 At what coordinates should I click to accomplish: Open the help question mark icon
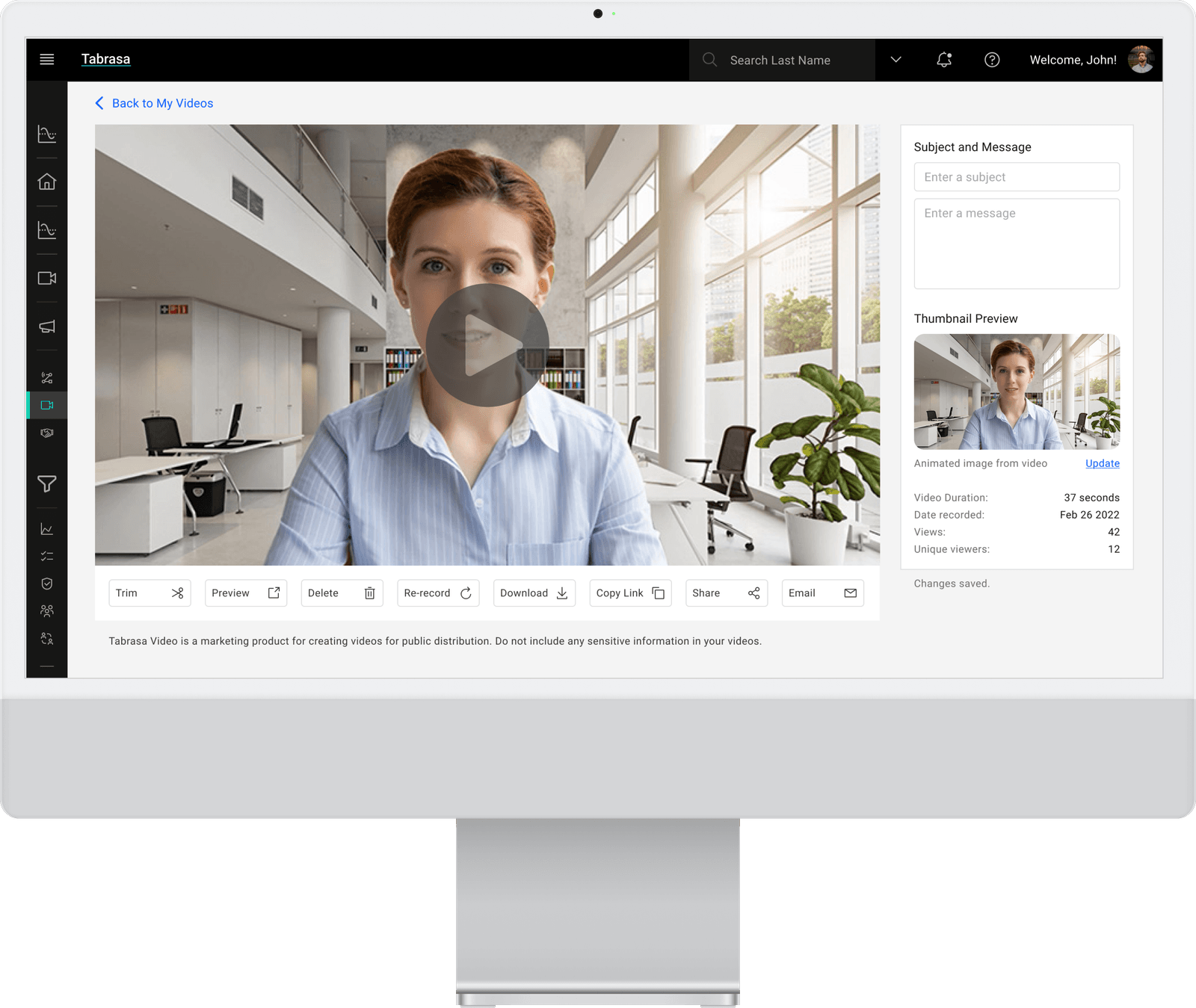point(992,60)
